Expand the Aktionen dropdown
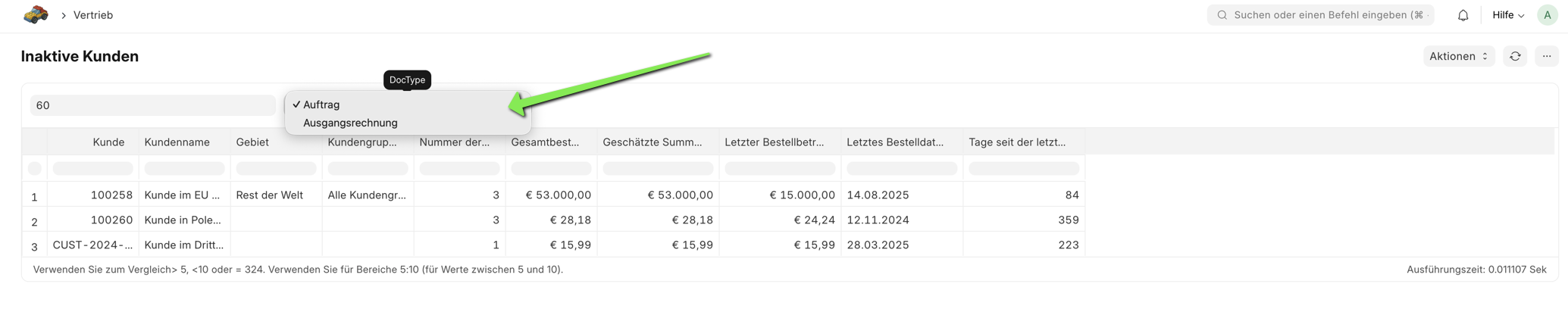 click(1458, 56)
